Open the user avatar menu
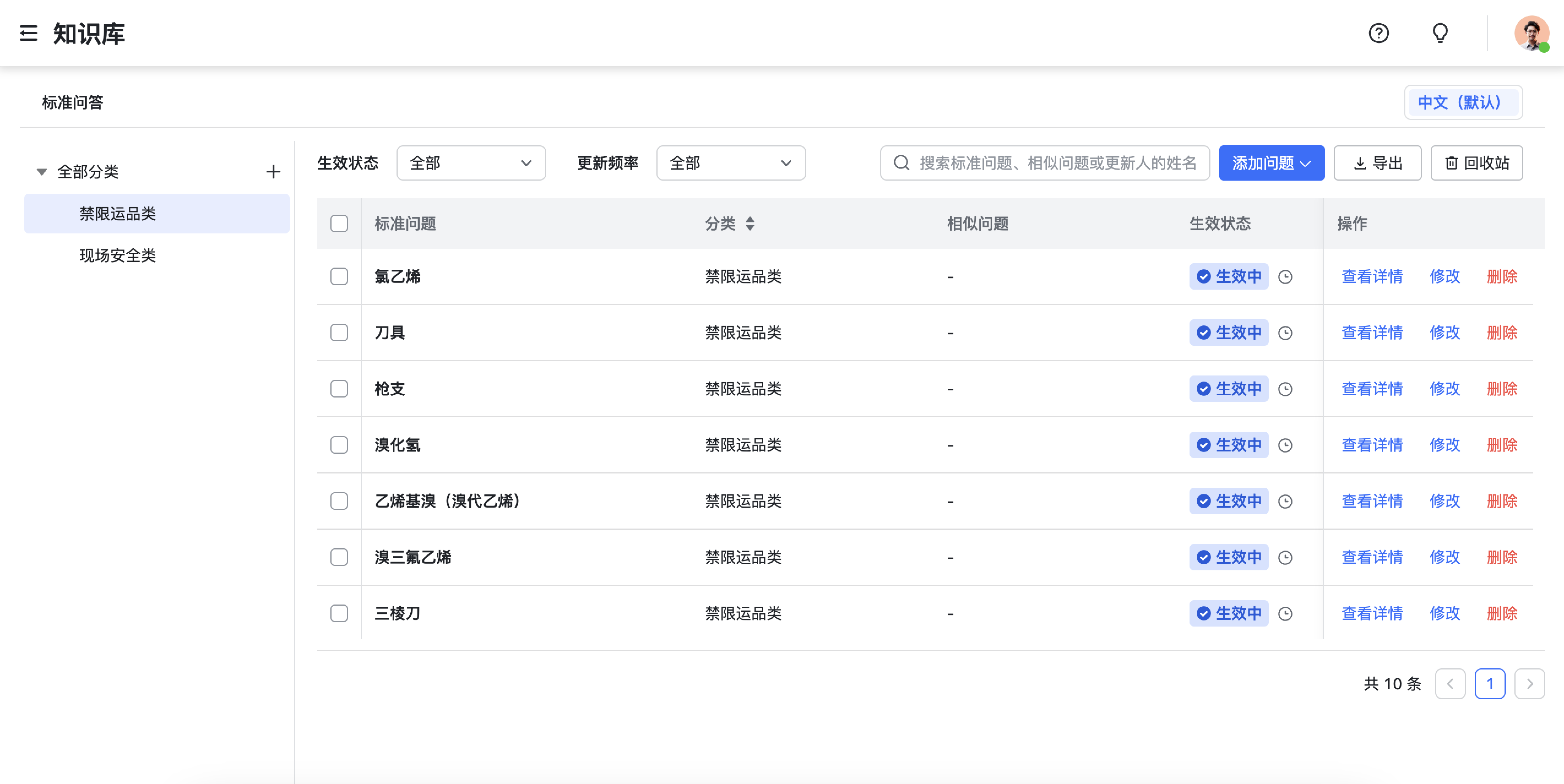Screen dimensions: 1564x784 (x=1531, y=33)
